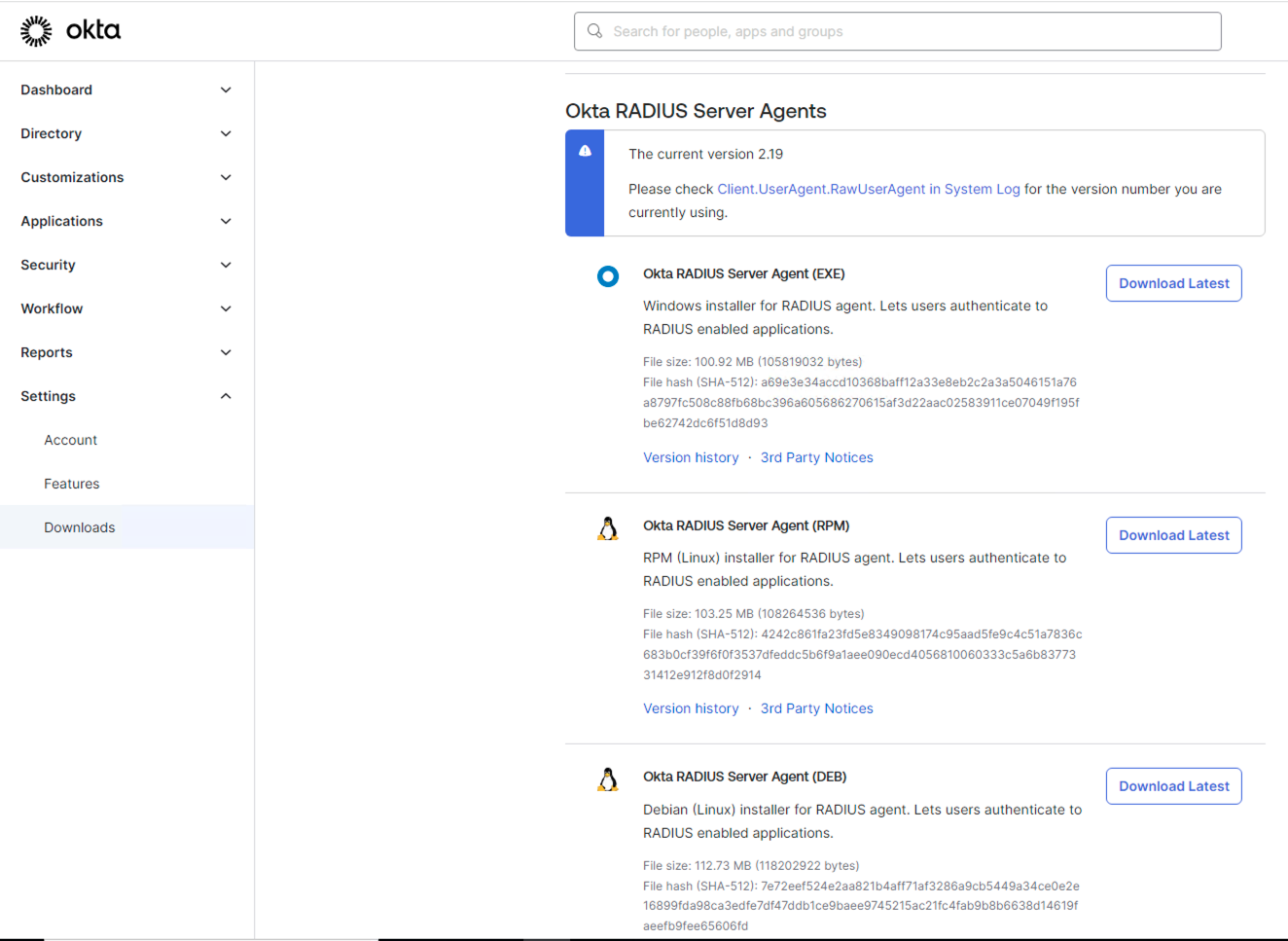Click the Linux penguin icon beside the DEB agent
Screen dimensions: 1288x941
pos(608,778)
